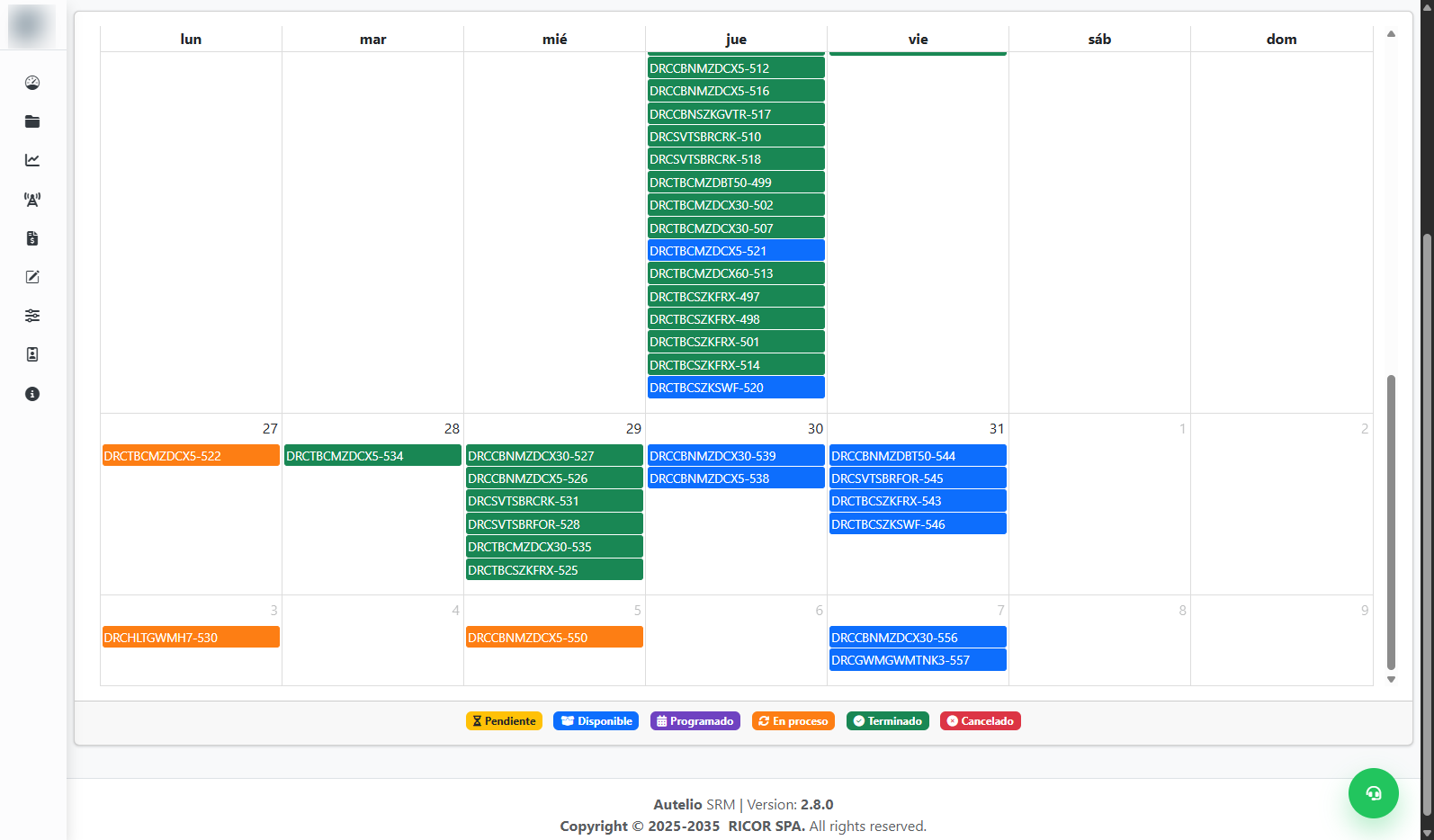Screen dimensions: 1434x840
Task: Open event DRCCBNSZKGVTR-517
Action: click(736, 114)
